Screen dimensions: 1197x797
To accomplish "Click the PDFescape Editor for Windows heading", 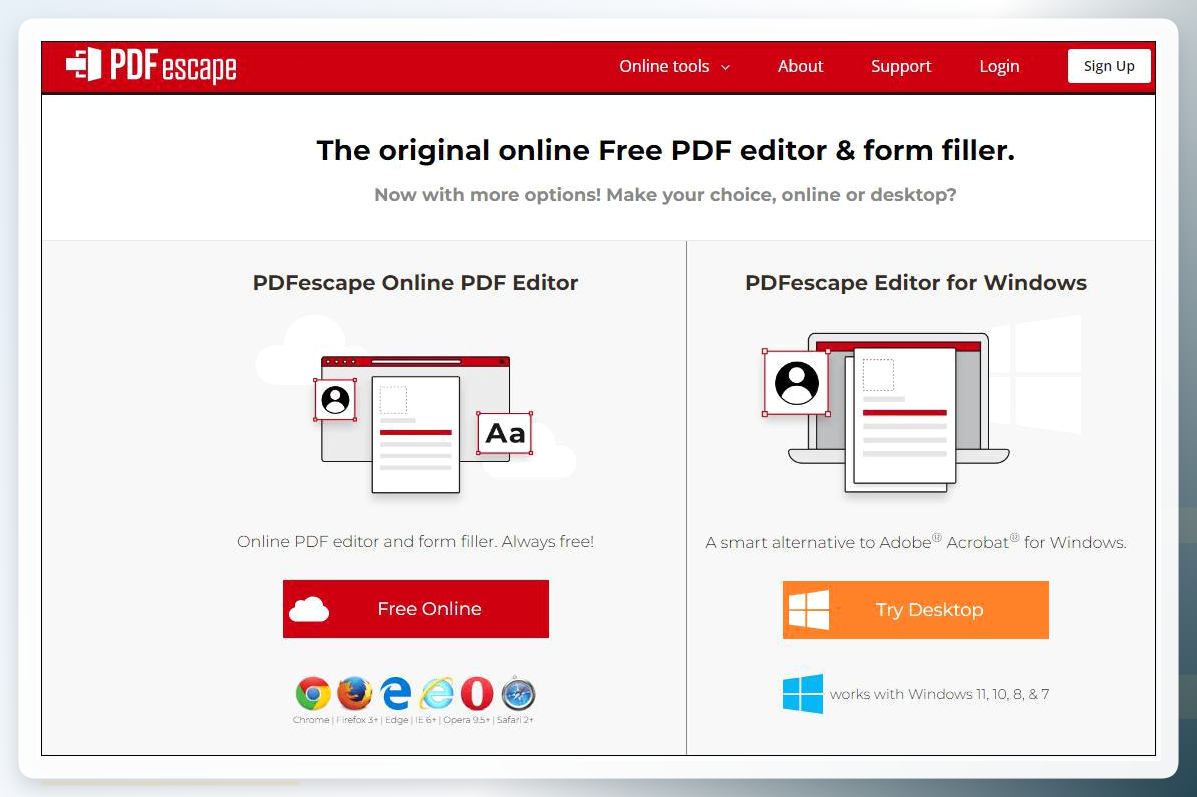I will click(915, 282).
